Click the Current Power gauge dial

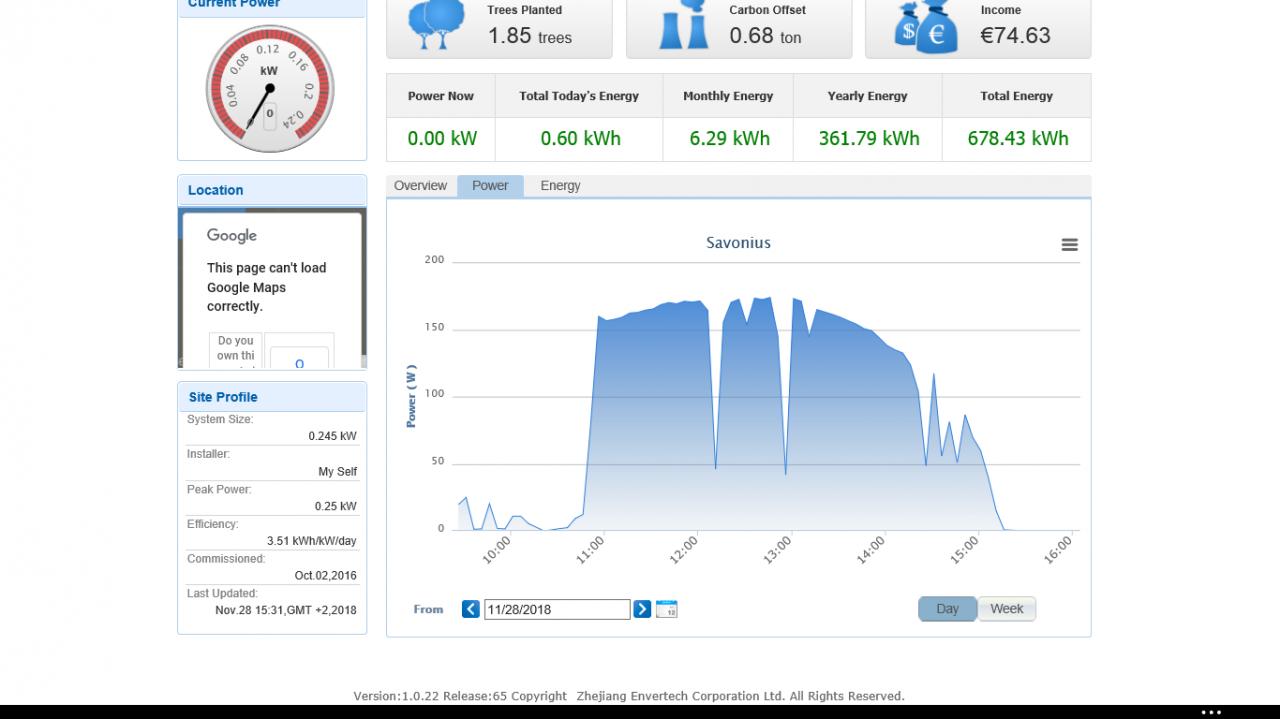click(x=269, y=90)
